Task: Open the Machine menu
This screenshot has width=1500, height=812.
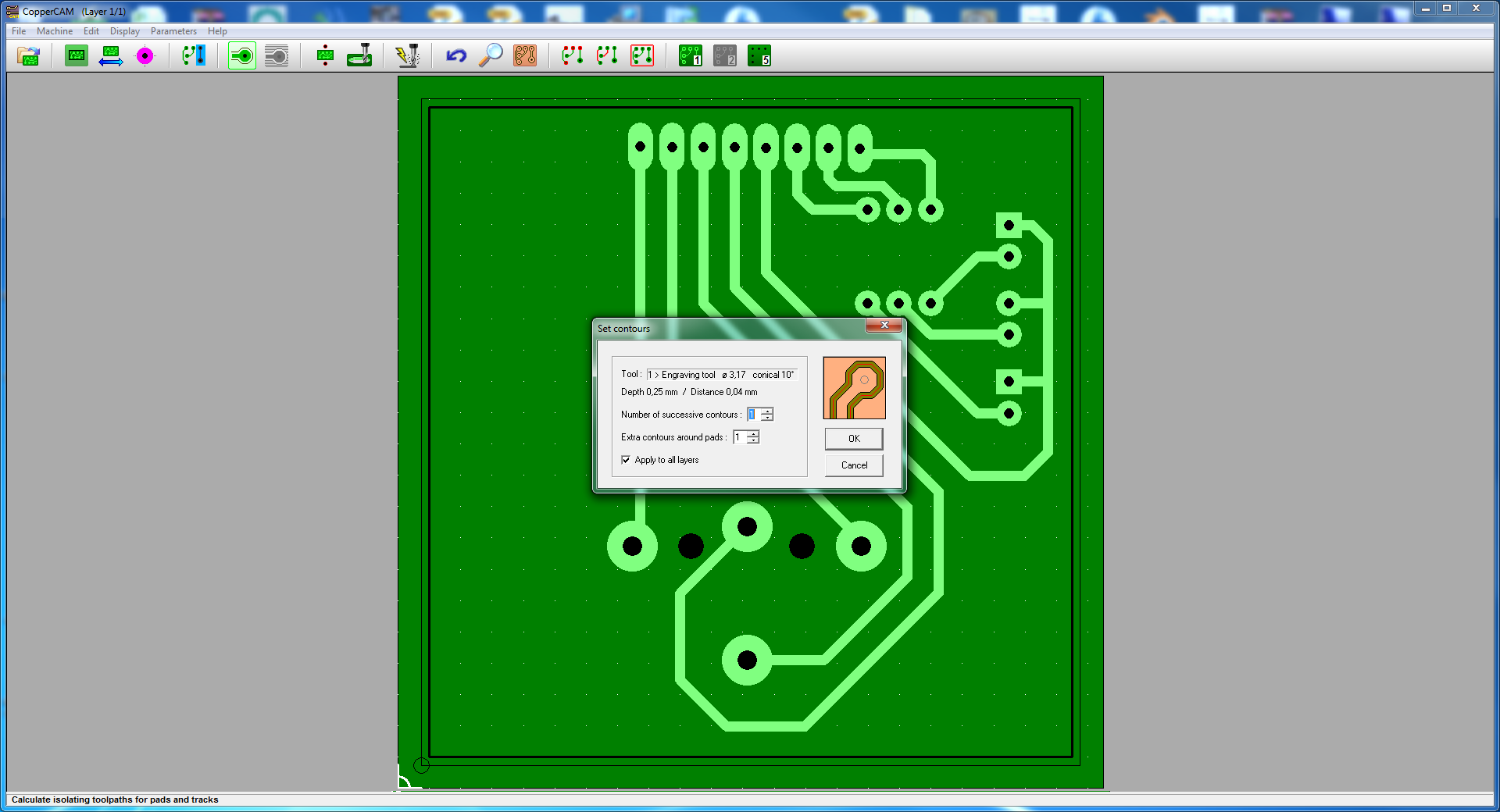Action: coord(54,31)
